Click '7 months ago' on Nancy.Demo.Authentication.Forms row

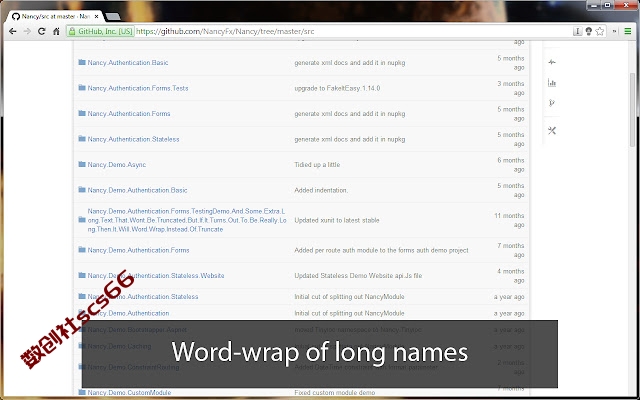[511, 250]
